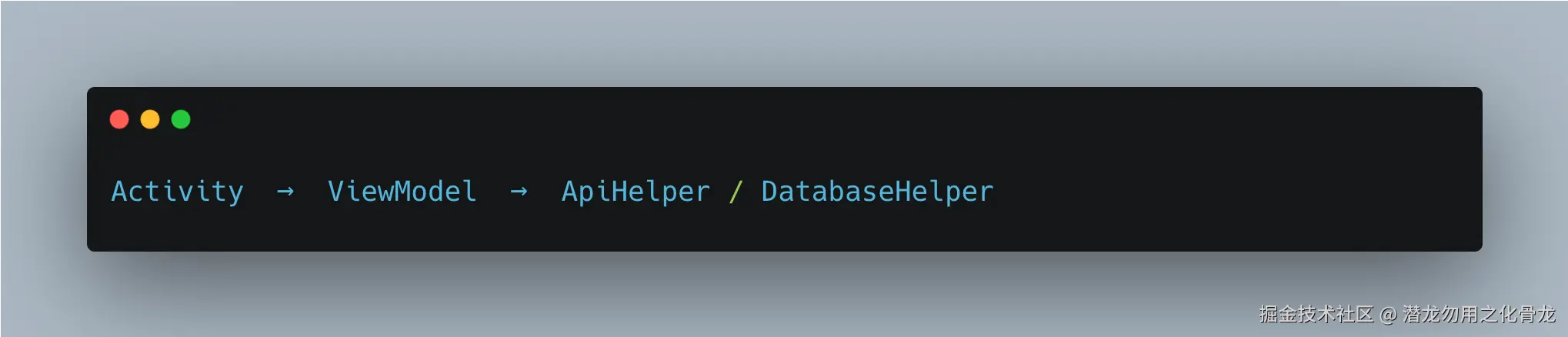The width and height of the screenshot is (1568, 337).
Task: Click the green slash separator
Action: [x=736, y=192]
